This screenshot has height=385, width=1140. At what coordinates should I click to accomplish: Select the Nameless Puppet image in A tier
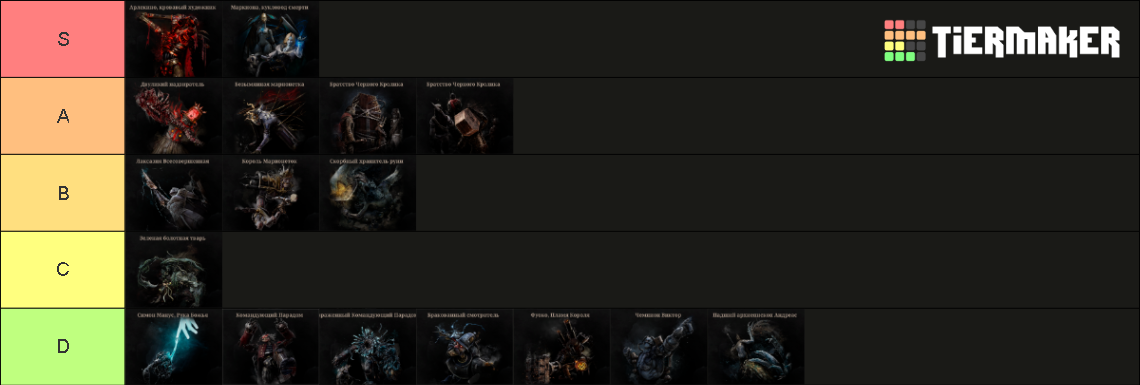pos(270,116)
